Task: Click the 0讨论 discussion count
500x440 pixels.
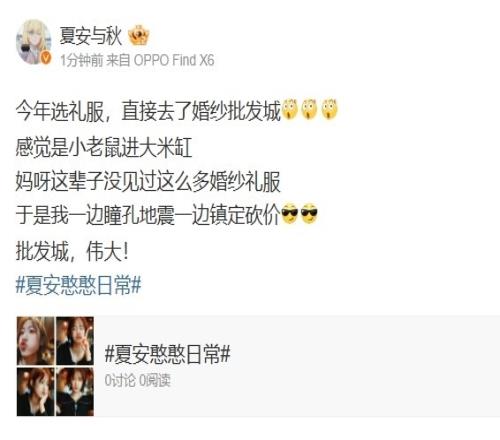Action: 120,380
